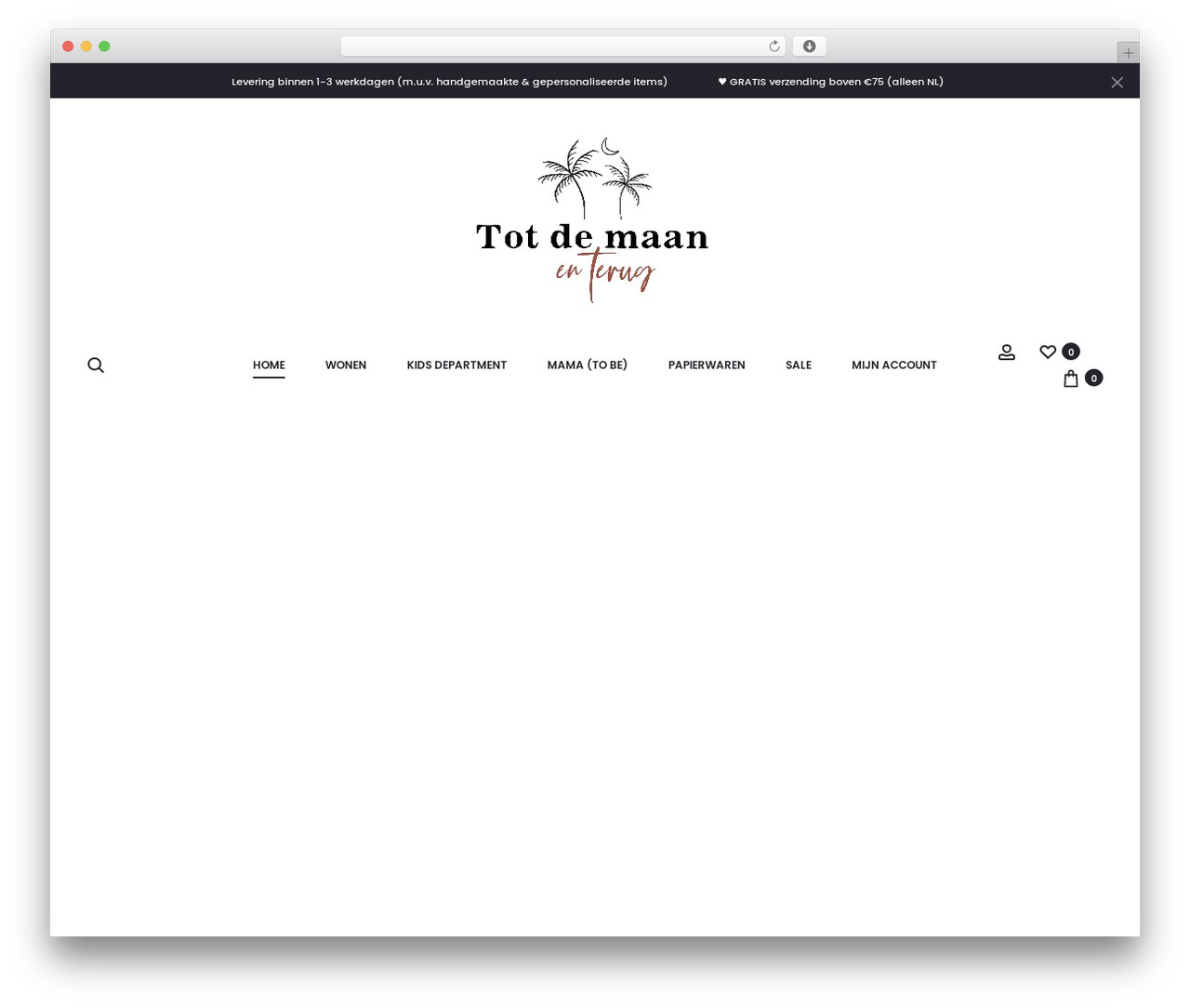This screenshot has width=1190, height=1008.
Task: Open the user account profile icon
Action: 1007,352
